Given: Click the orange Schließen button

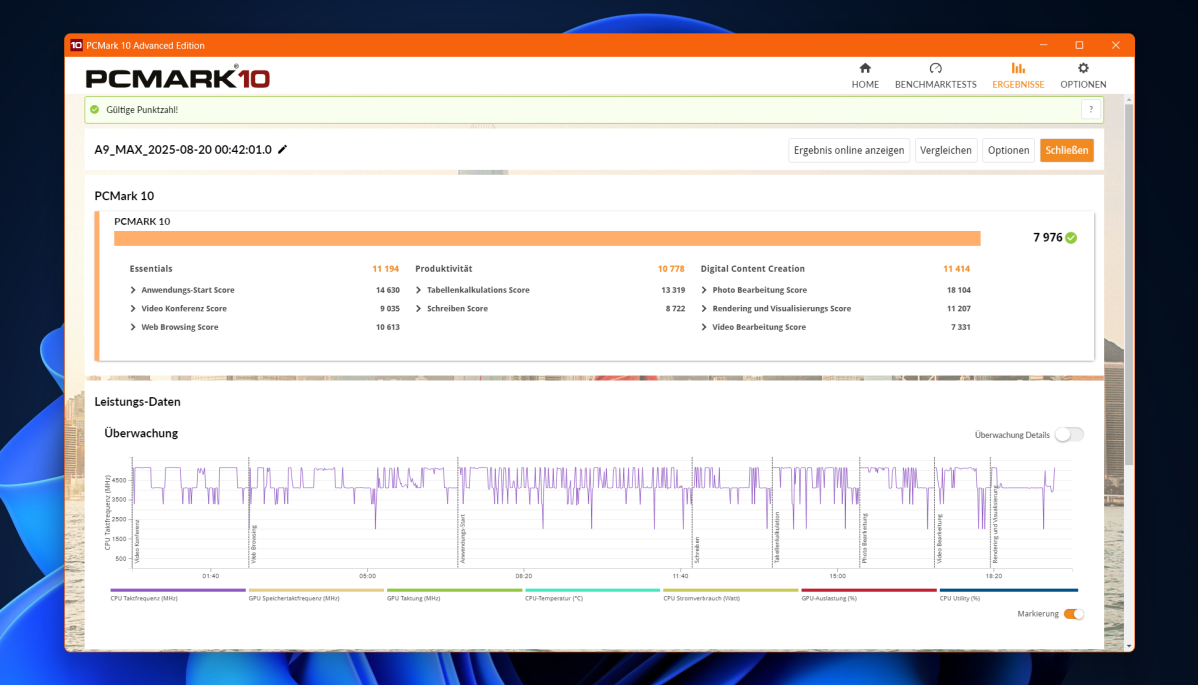Looking at the screenshot, I should click(x=1067, y=150).
